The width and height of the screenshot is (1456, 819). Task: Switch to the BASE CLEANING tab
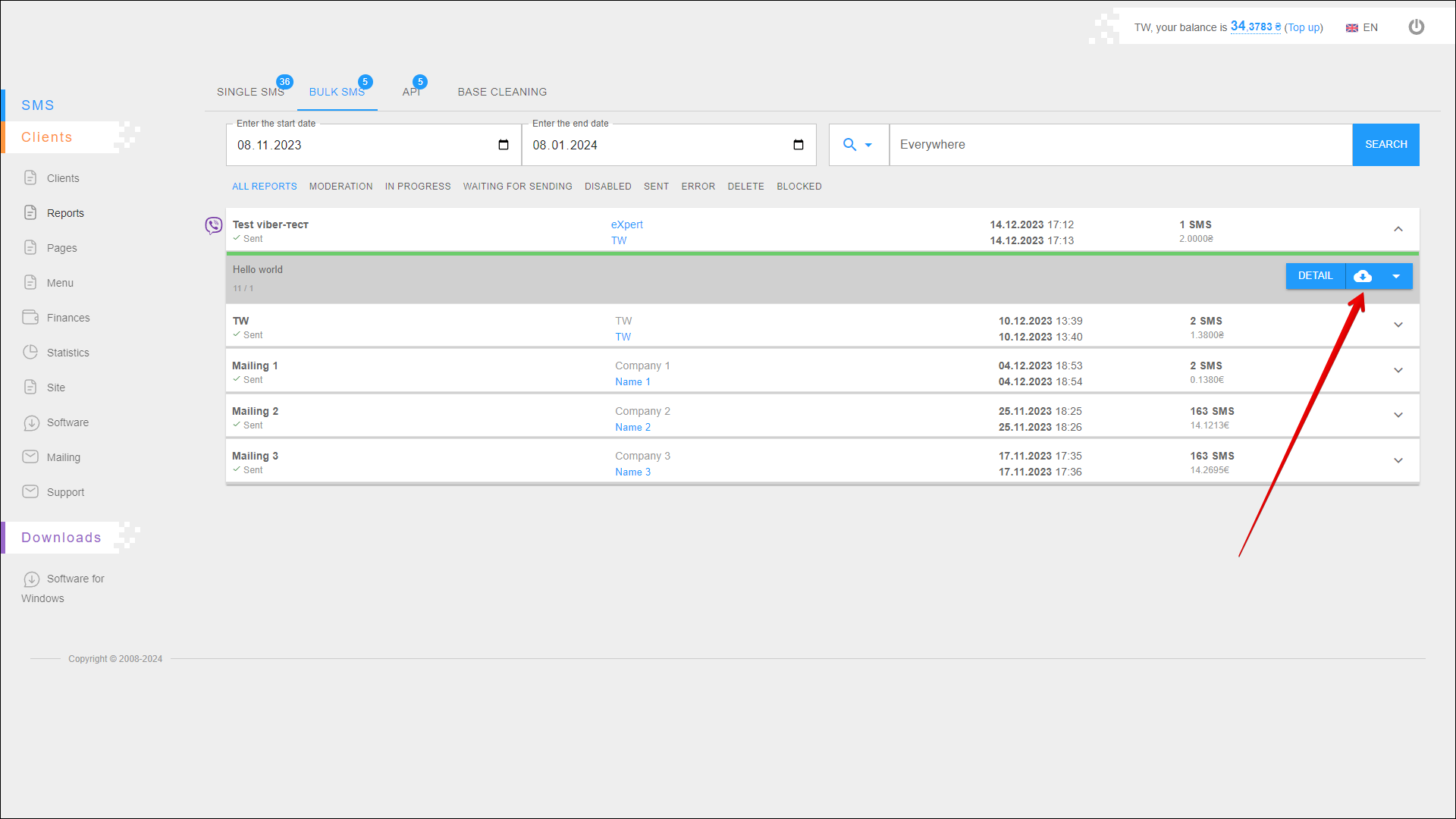click(502, 92)
